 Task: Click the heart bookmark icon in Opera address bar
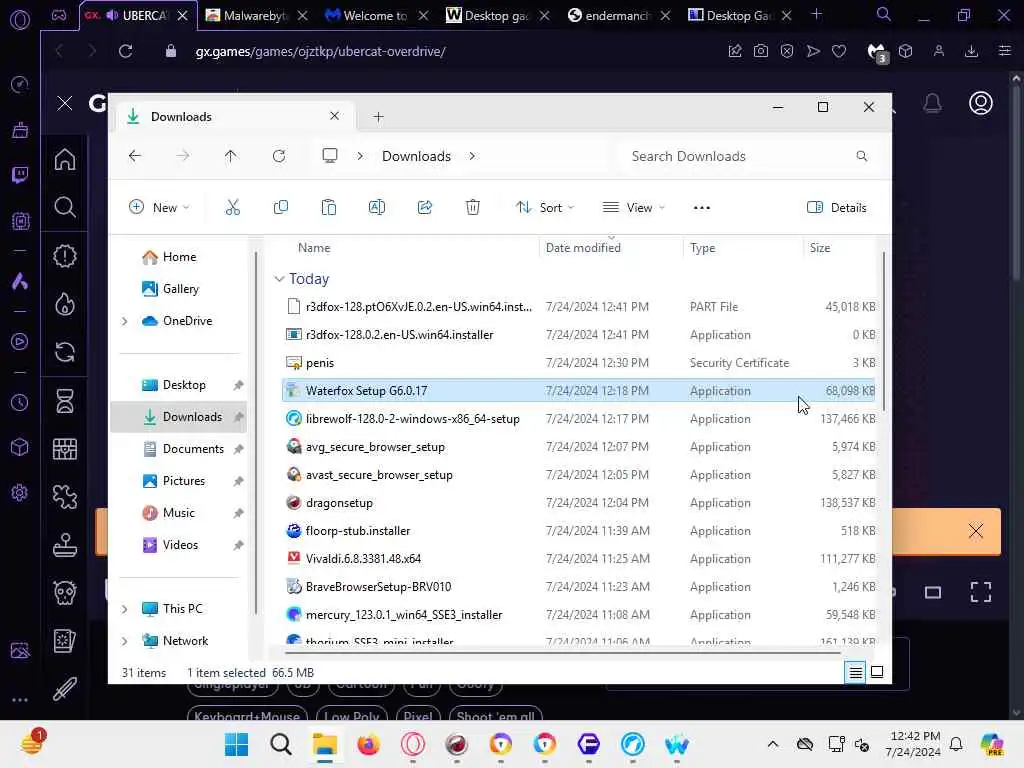(839, 51)
